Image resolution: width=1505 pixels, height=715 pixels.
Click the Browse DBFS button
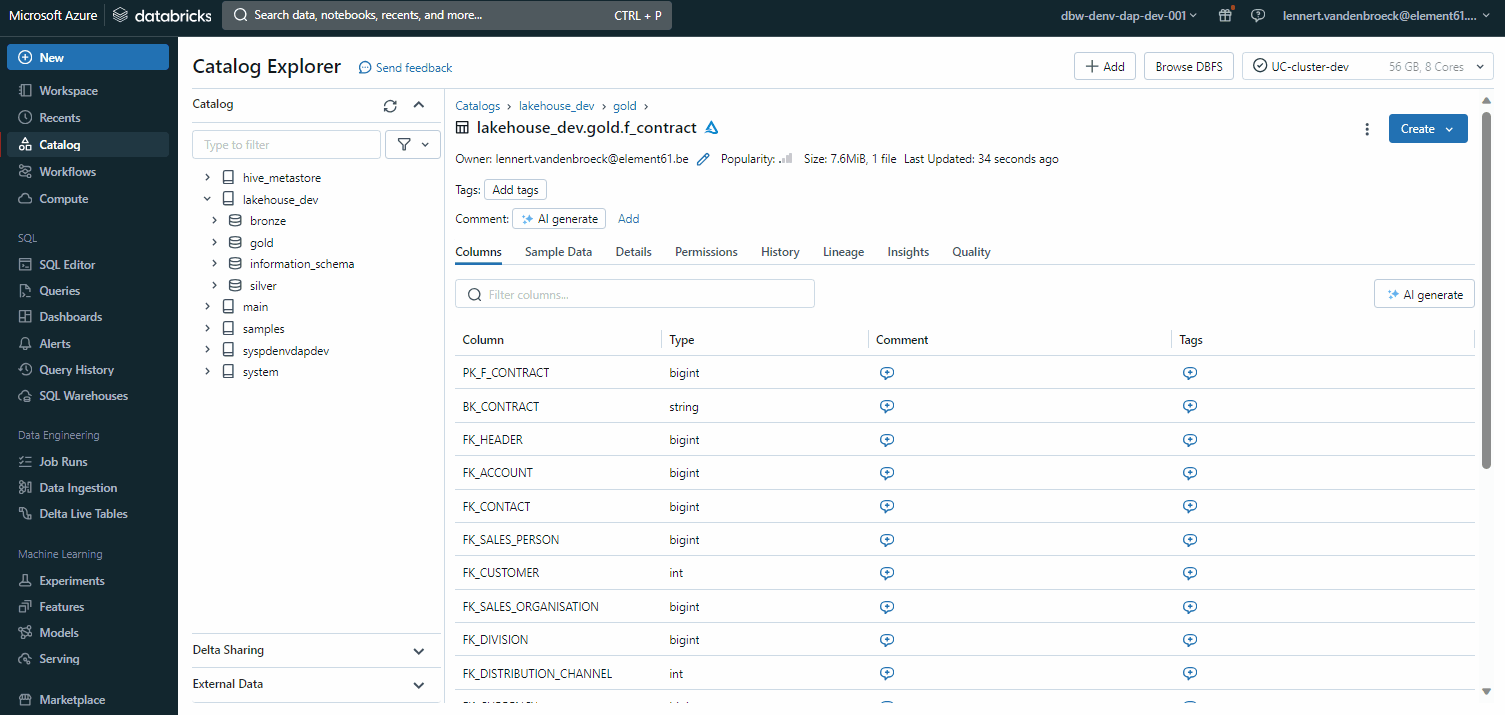click(x=1188, y=67)
